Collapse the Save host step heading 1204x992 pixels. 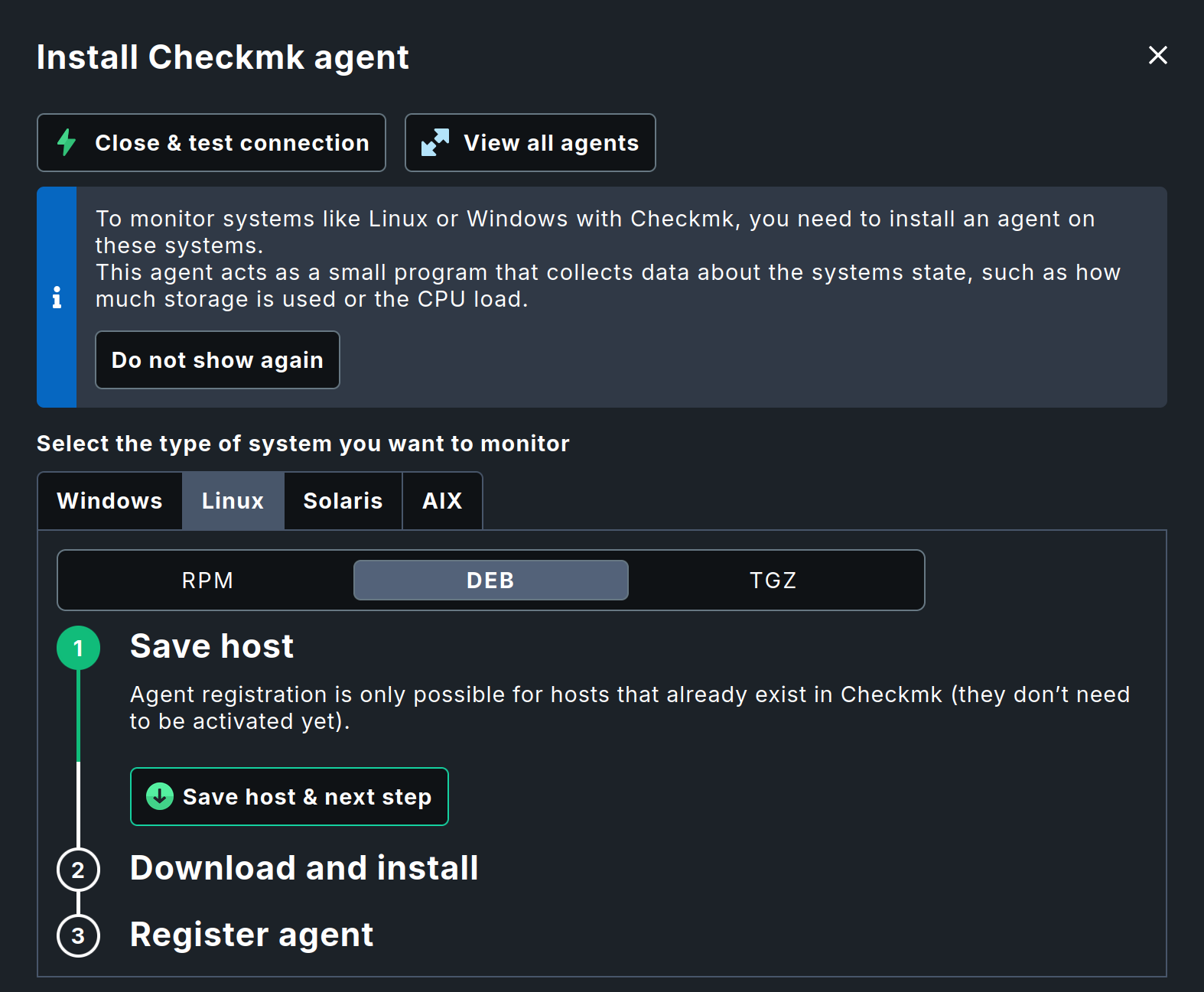tap(212, 646)
